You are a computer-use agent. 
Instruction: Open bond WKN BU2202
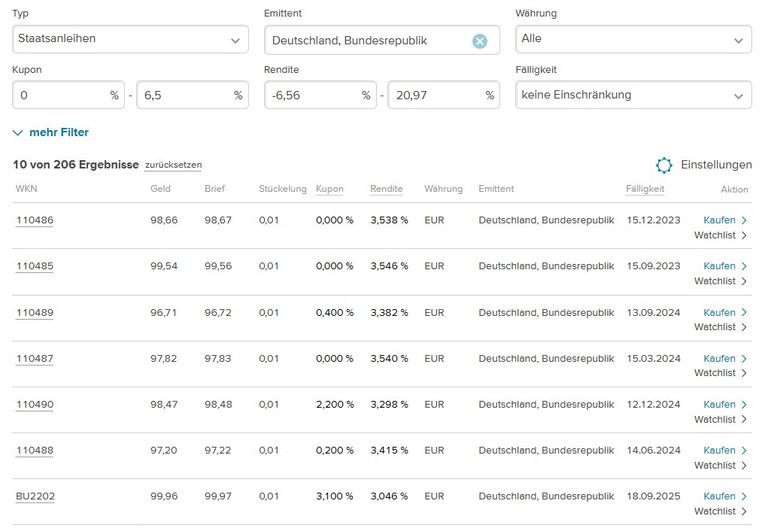(35, 496)
